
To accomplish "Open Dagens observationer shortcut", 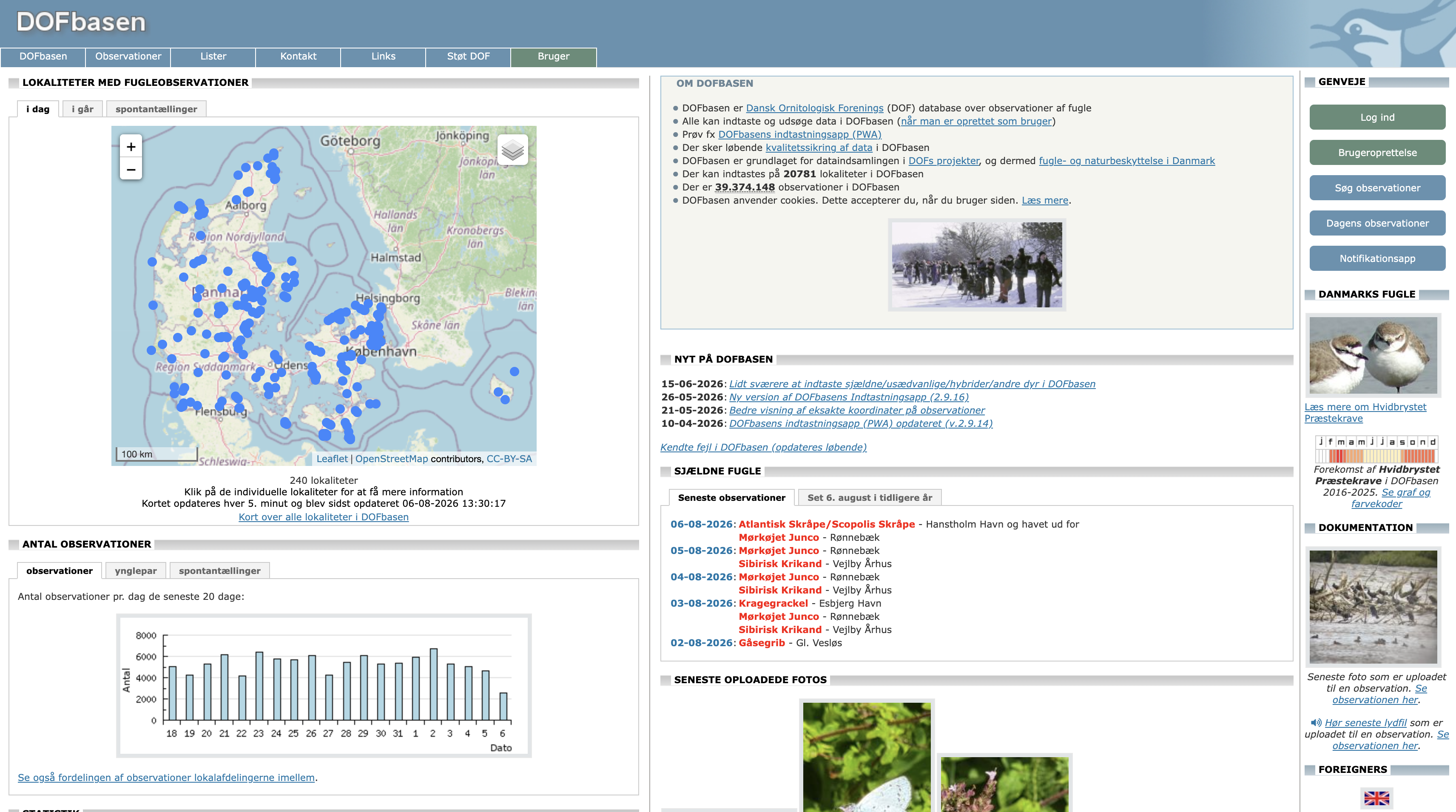I will (1377, 223).
